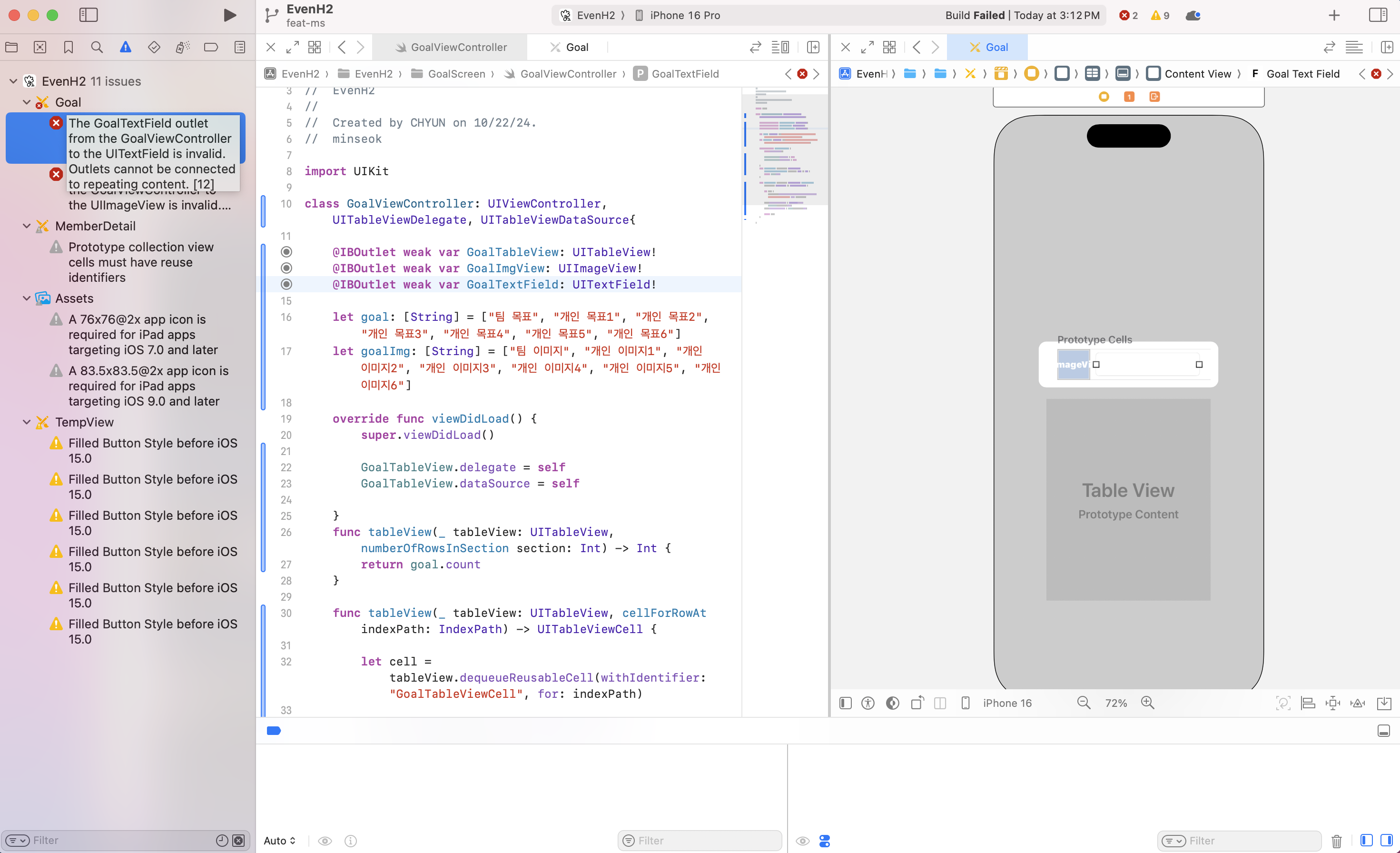The height and width of the screenshot is (853, 1400).
Task: Collapse the TempView issue group
Action: 27,422
